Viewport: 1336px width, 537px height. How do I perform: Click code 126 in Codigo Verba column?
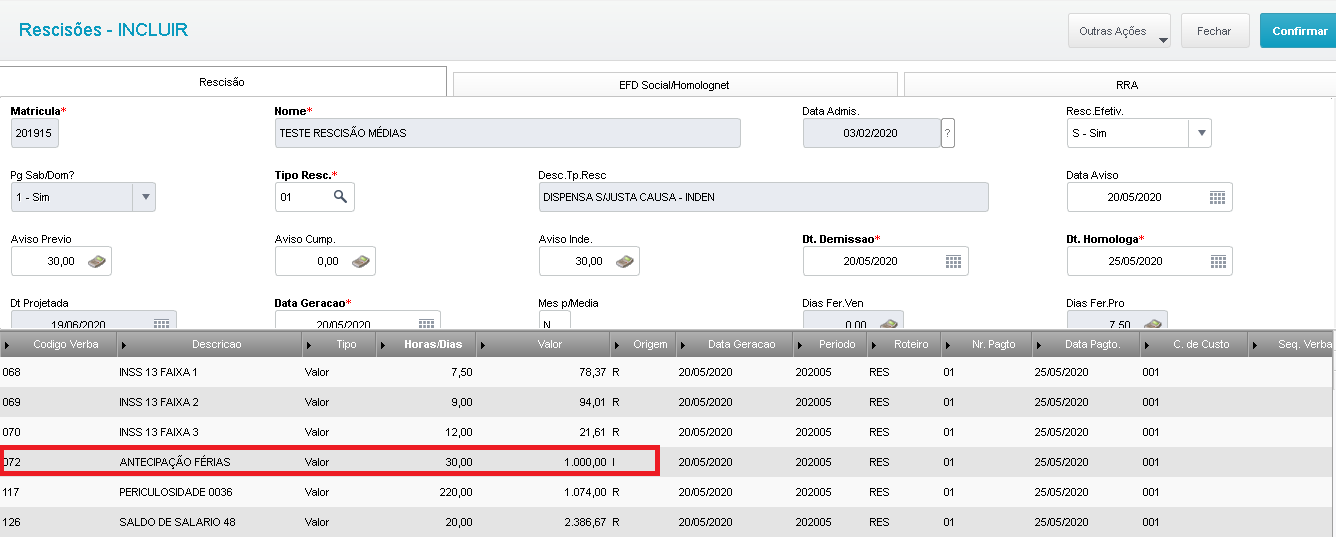[x=11, y=522]
